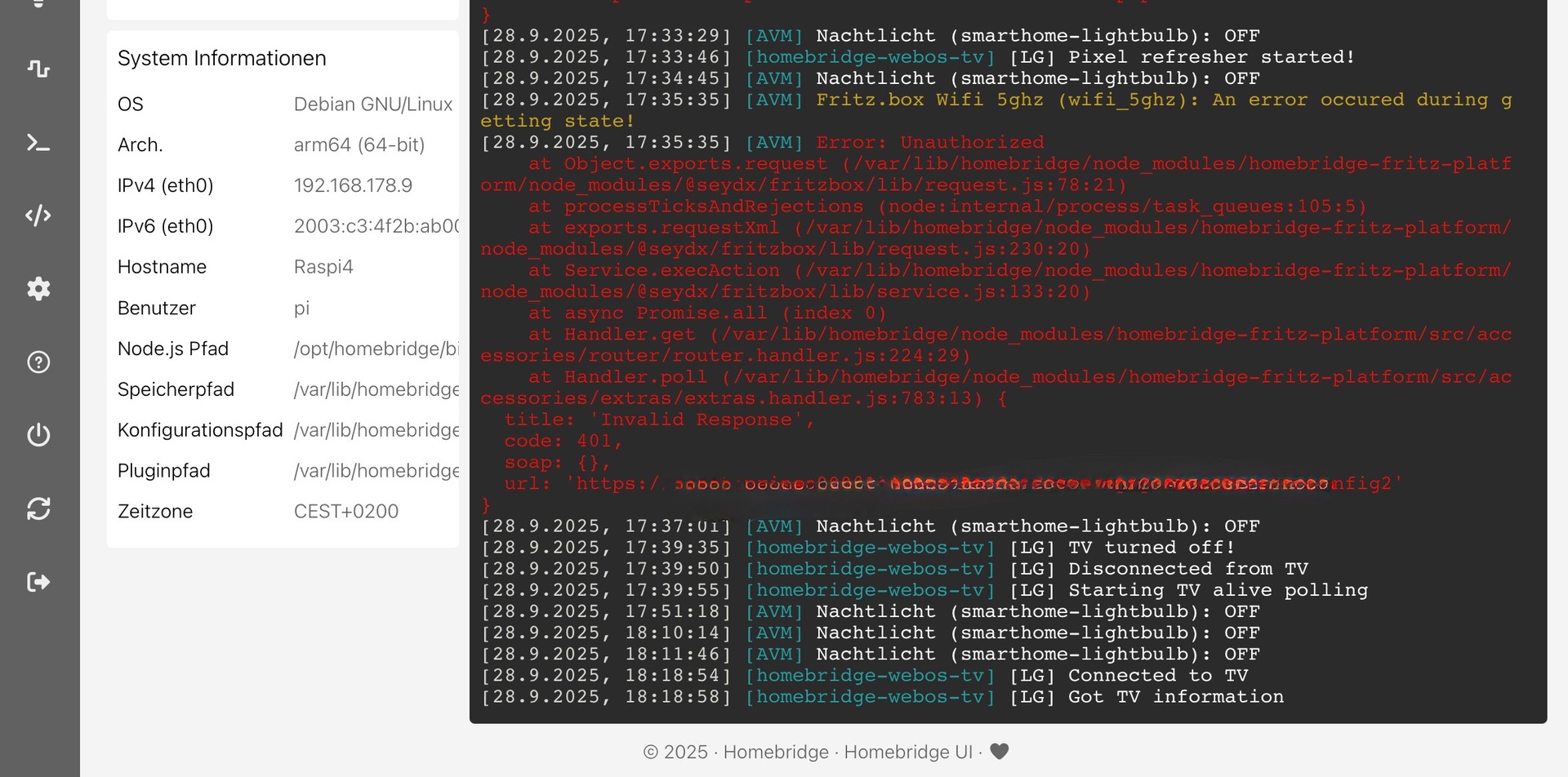Open the Terminal from the sidebar
This screenshot has width=1568, height=777.
click(38, 143)
